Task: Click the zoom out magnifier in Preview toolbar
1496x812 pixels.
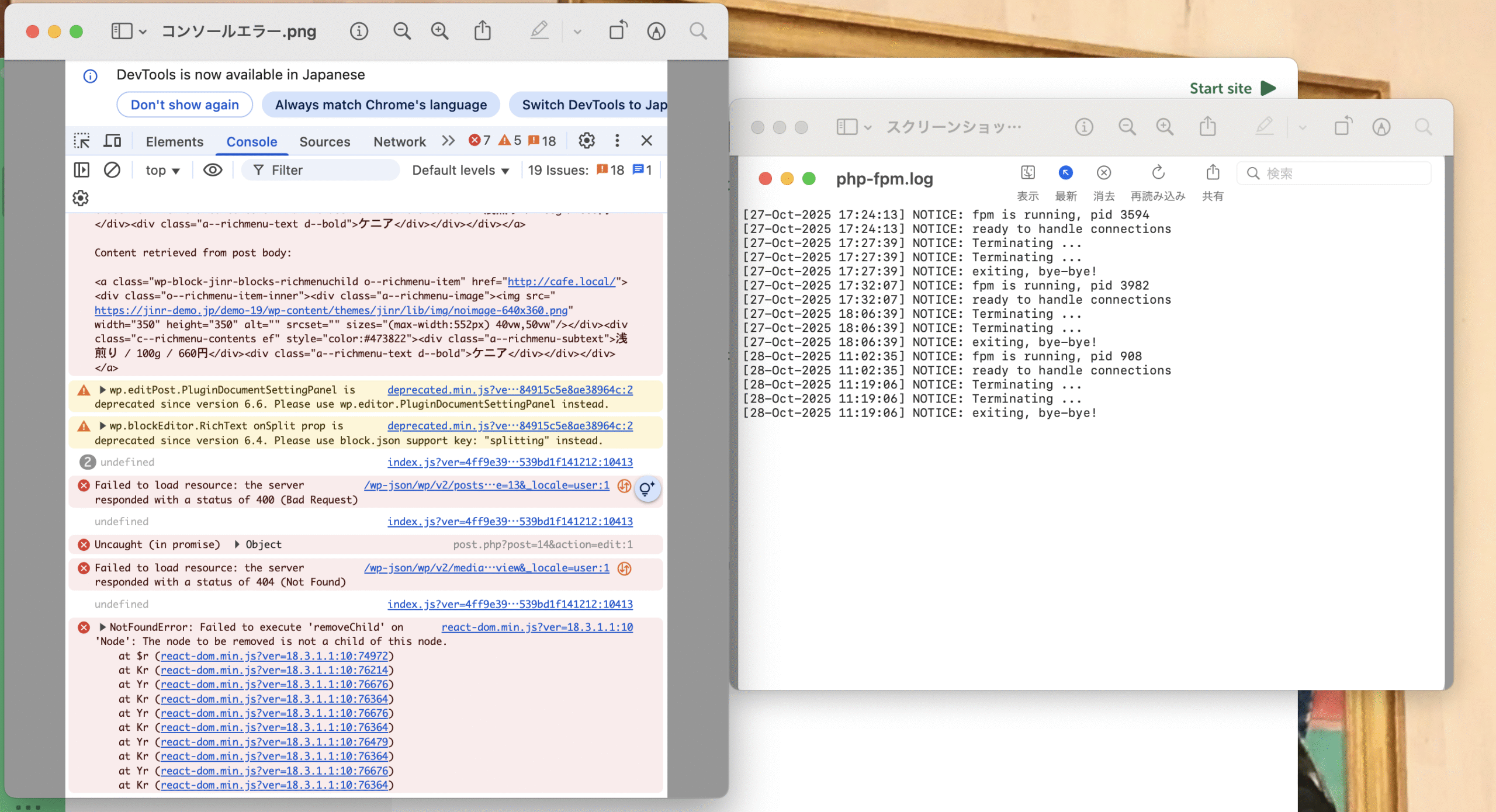Action: pyautogui.click(x=401, y=31)
